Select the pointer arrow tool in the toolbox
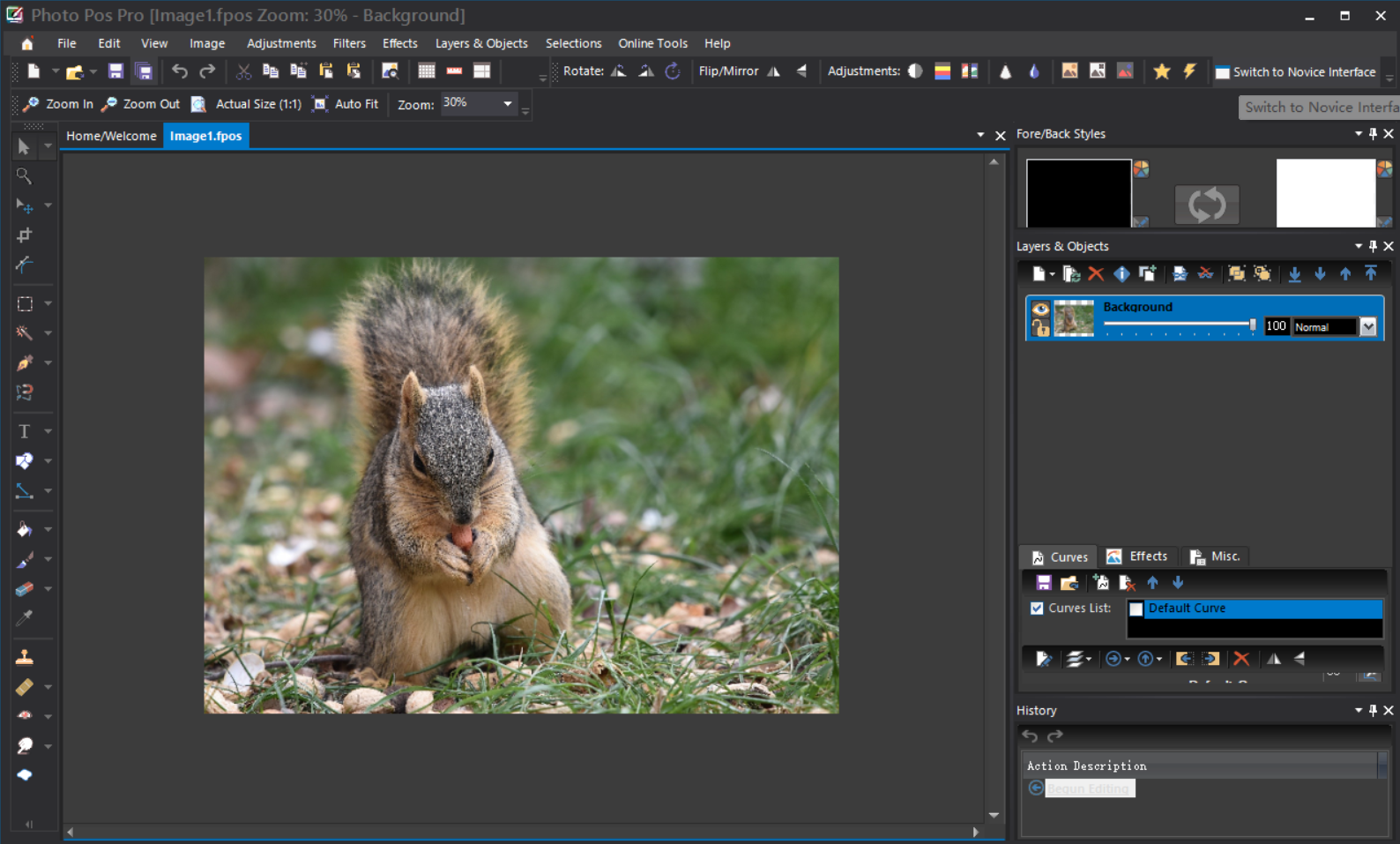1400x844 pixels. (24, 147)
